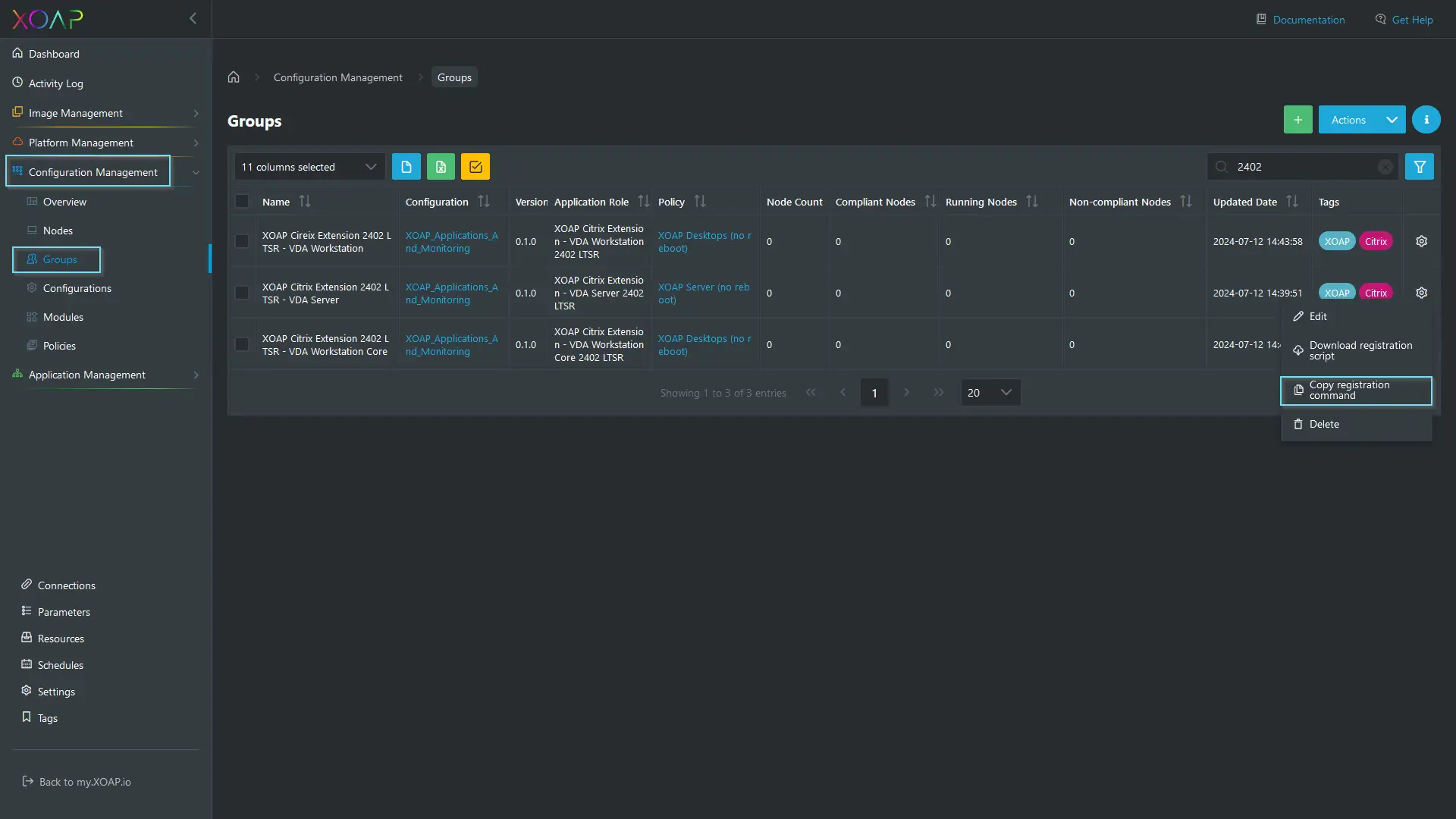The width and height of the screenshot is (1456, 819).
Task: Click the Actions button
Action: tap(1348, 120)
